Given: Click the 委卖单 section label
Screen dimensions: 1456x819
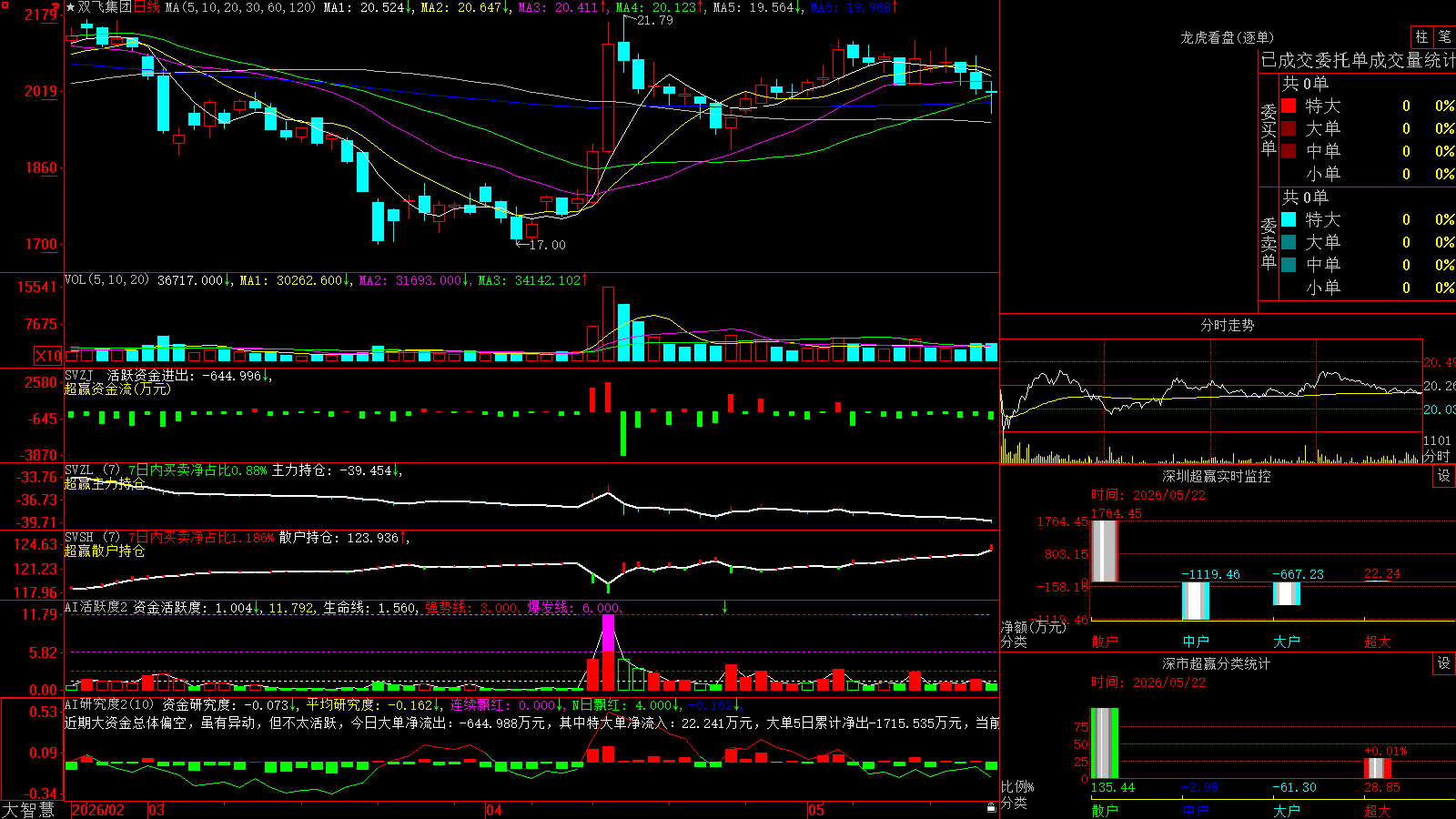Looking at the screenshot, I should pos(1269,243).
